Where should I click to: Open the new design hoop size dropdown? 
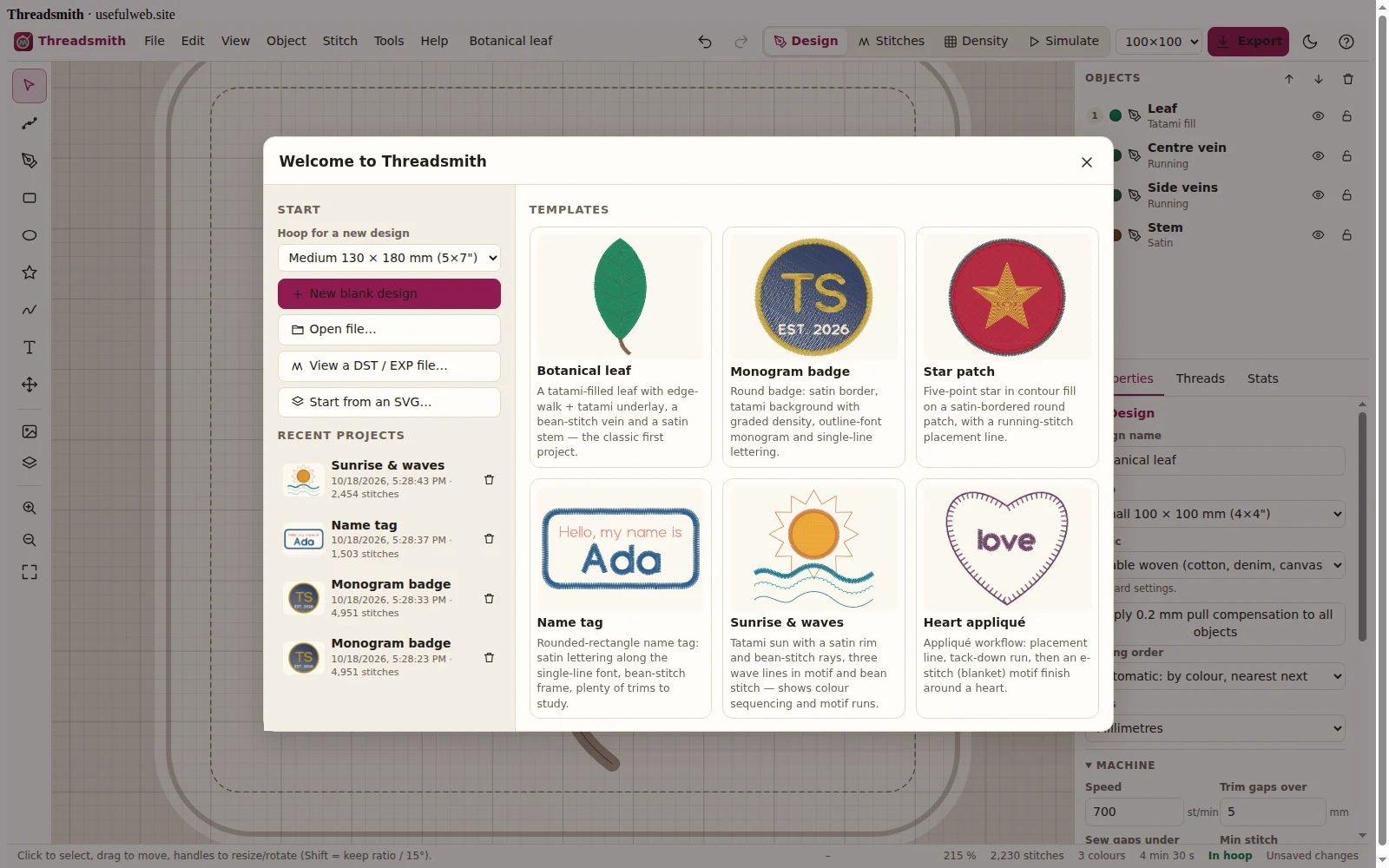389,258
